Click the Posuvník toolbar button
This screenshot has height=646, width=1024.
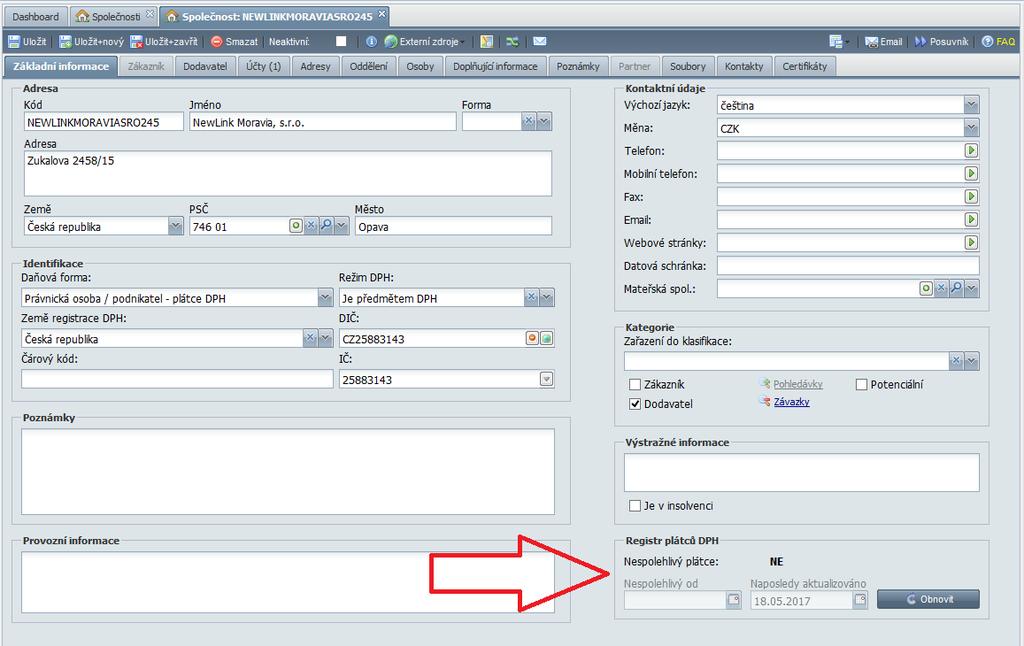pos(941,42)
